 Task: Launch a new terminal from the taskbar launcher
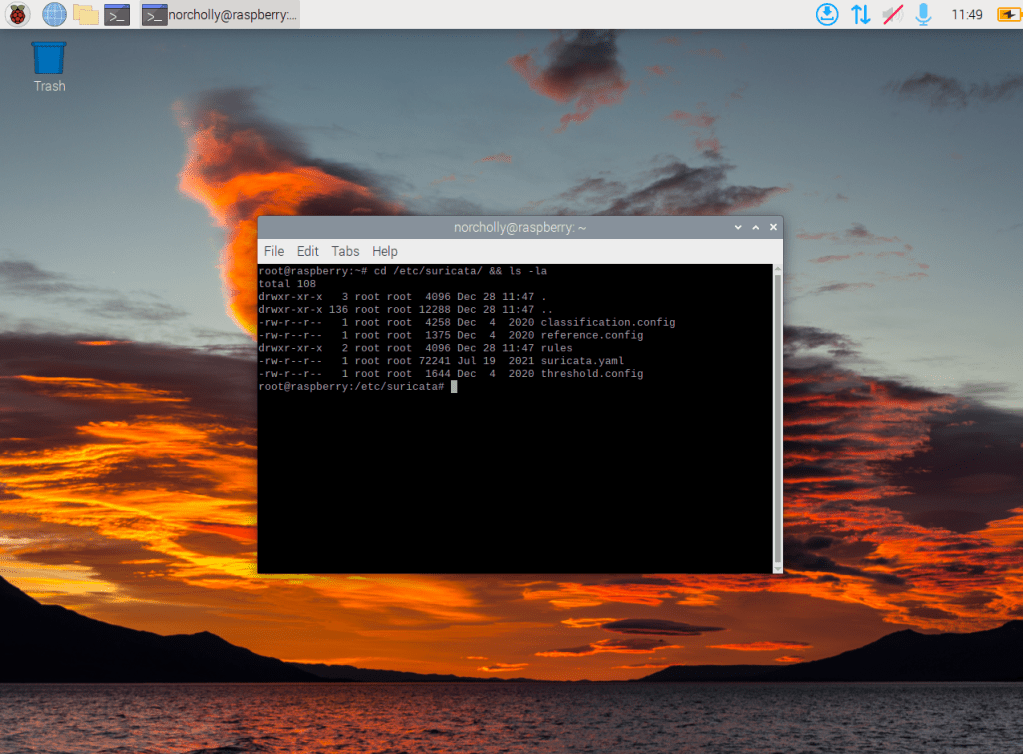(x=118, y=14)
